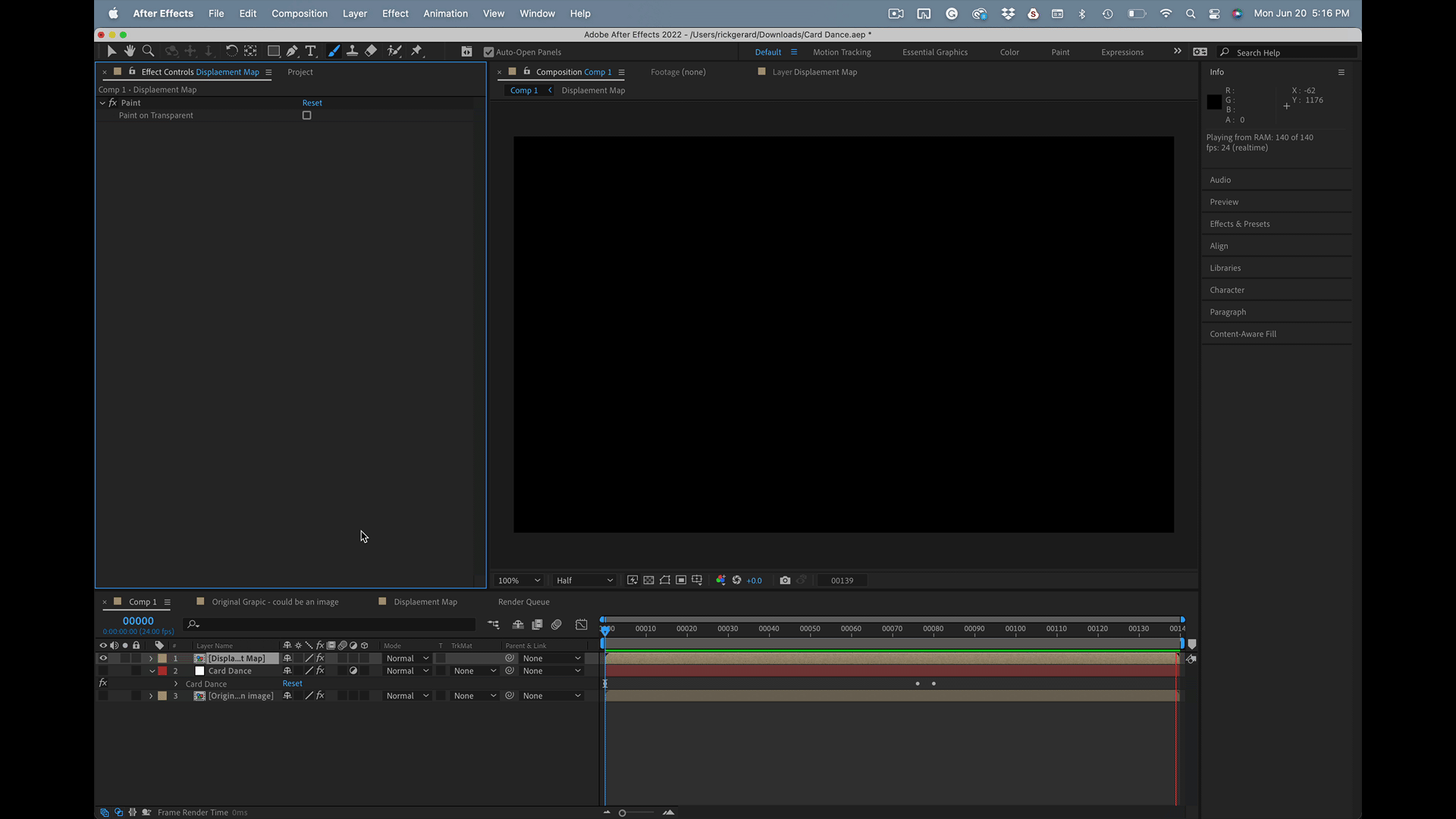Select the Pen tool
Image resolution: width=1456 pixels, height=819 pixels.
click(292, 51)
